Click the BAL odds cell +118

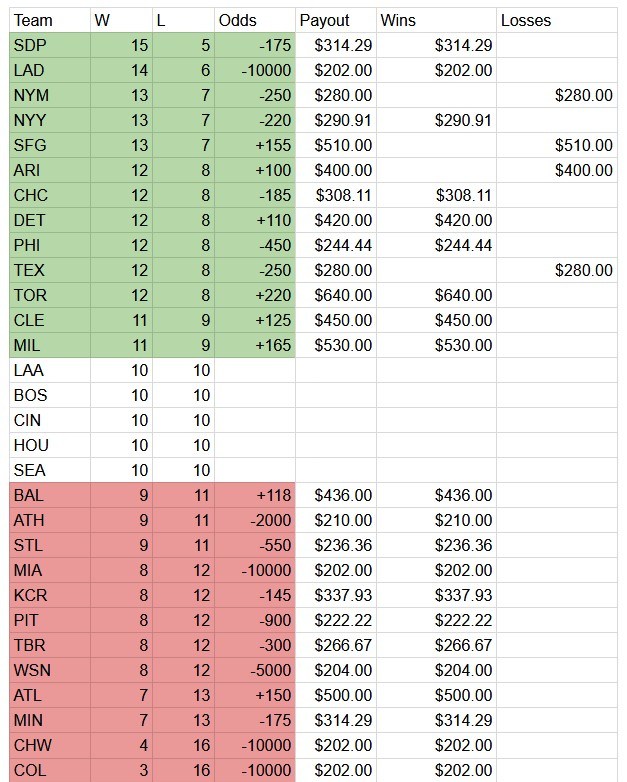point(255,496)
